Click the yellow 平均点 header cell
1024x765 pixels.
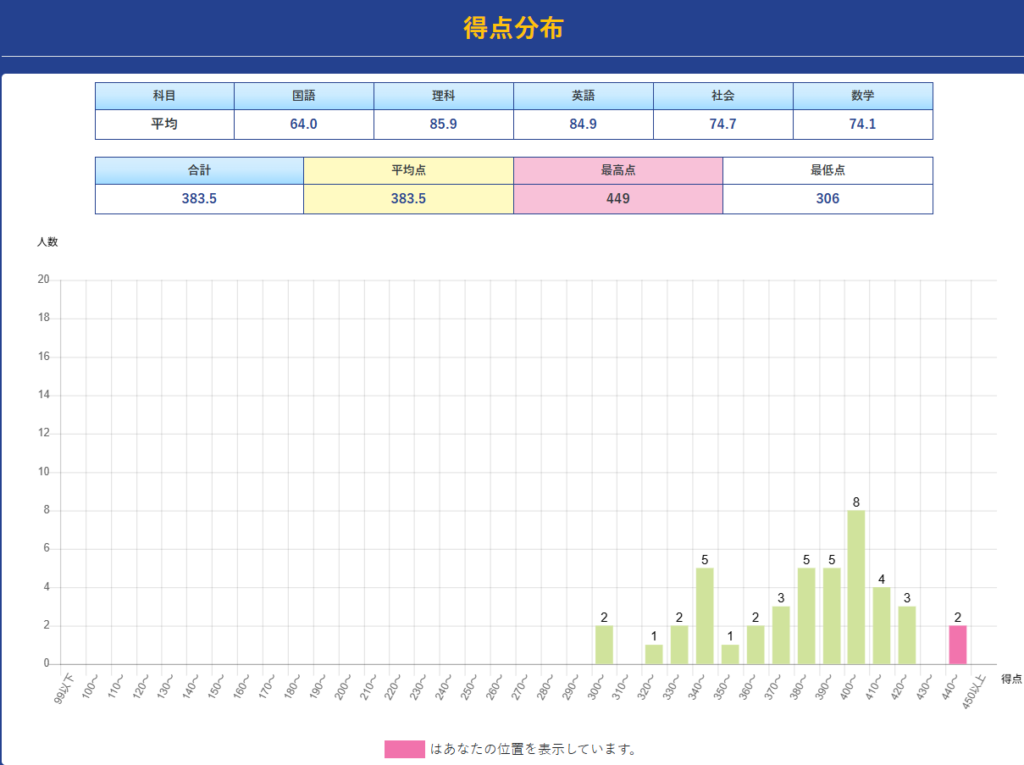[408, 171]
